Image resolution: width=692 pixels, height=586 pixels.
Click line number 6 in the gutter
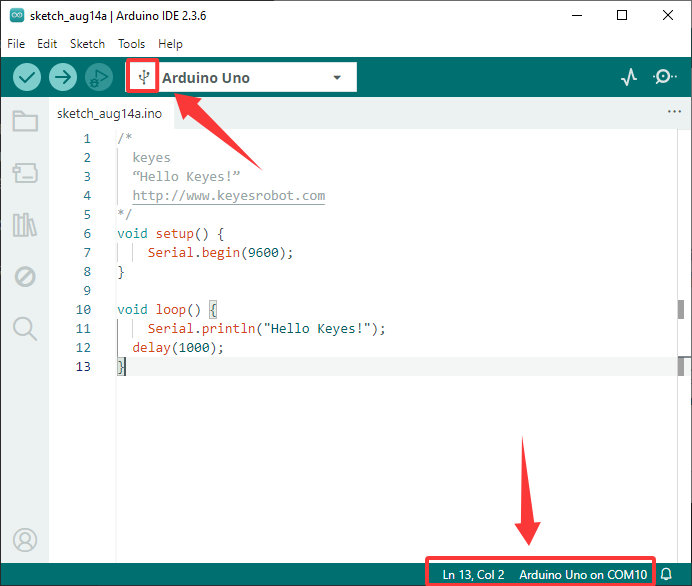coord(87,233)
